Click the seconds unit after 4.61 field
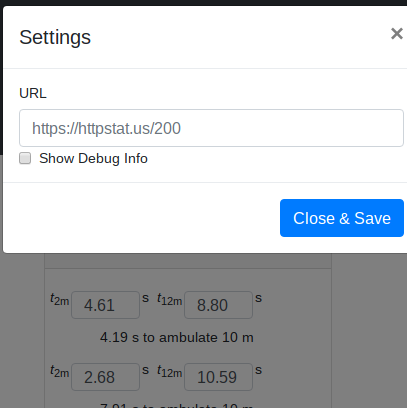 [x=145, y=298]
